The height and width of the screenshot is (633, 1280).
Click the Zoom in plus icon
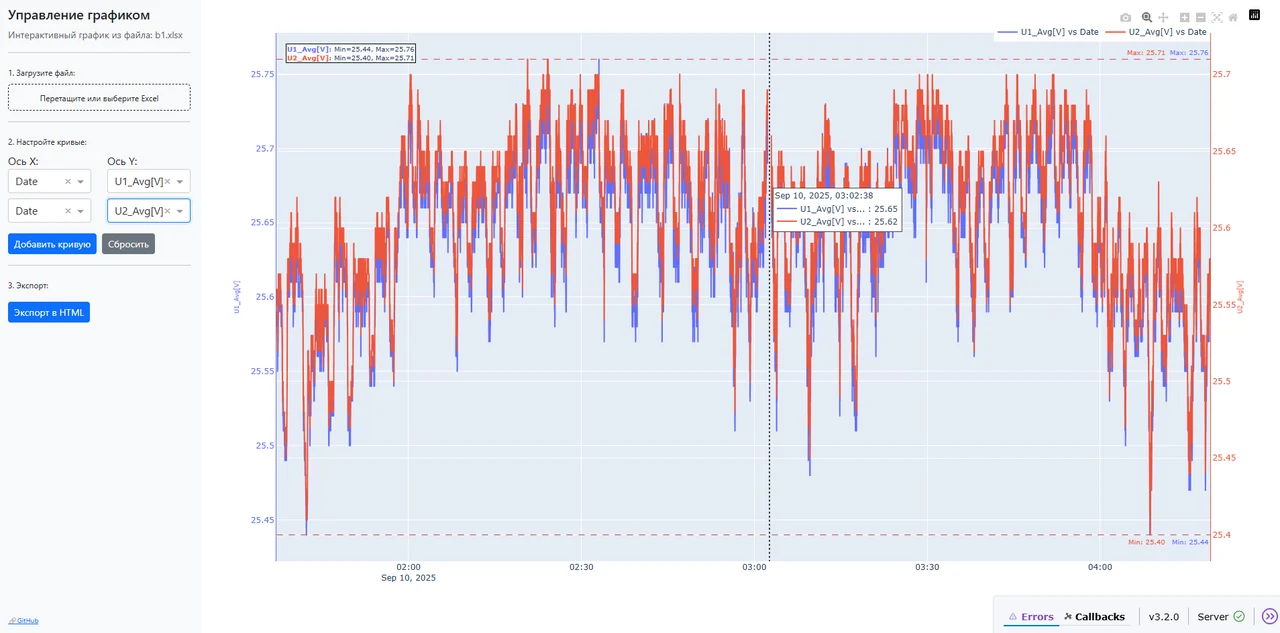(x=1184, y=17)
